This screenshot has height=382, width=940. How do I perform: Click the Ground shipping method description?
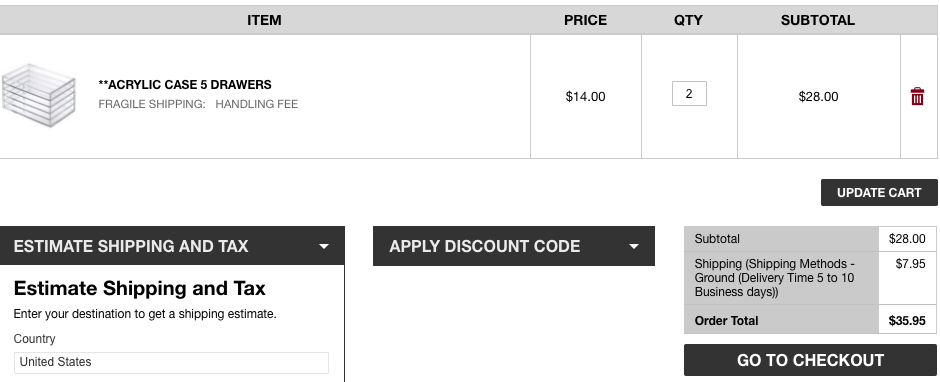[775, 278]
